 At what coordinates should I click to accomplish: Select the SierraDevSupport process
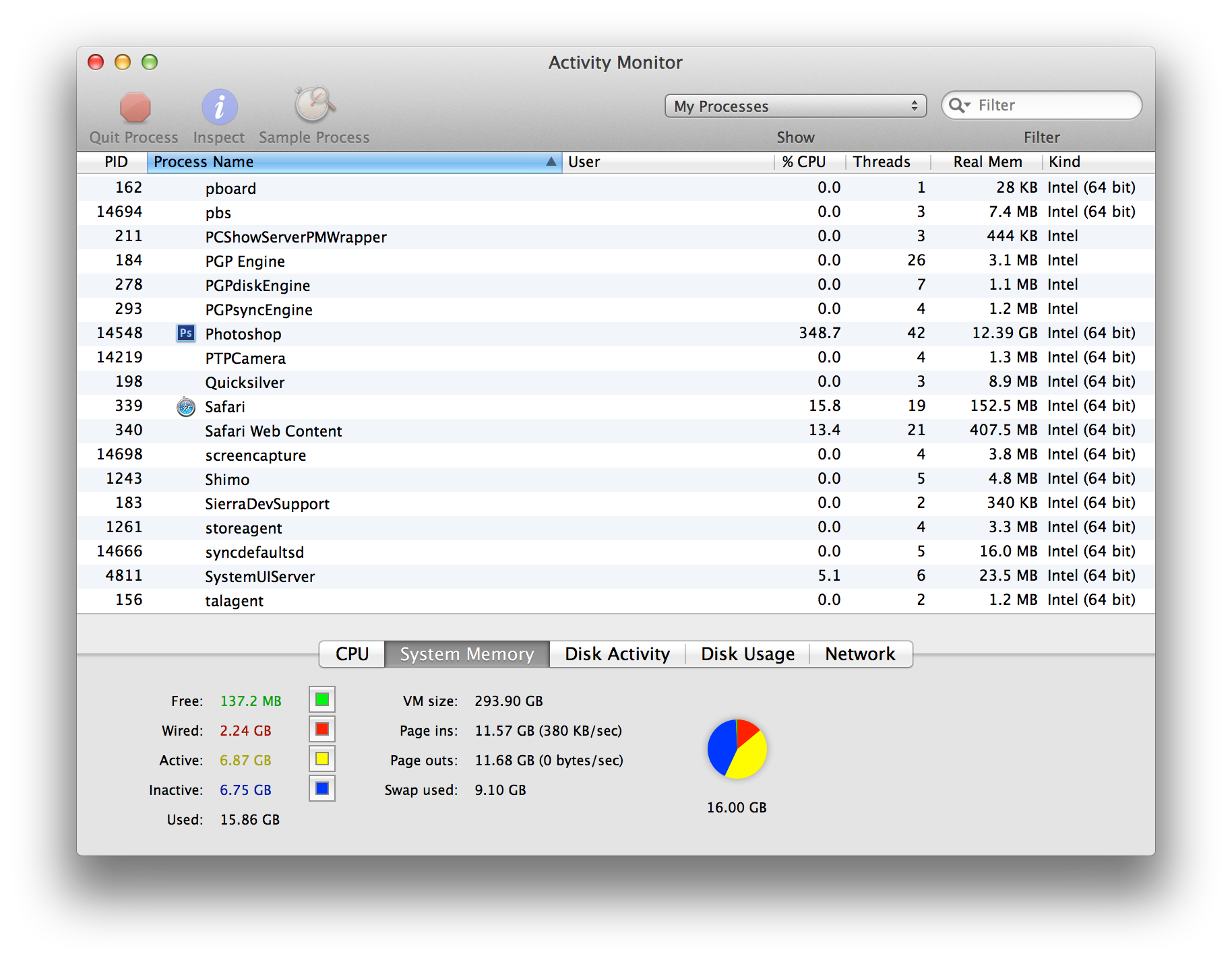[268, 504]
